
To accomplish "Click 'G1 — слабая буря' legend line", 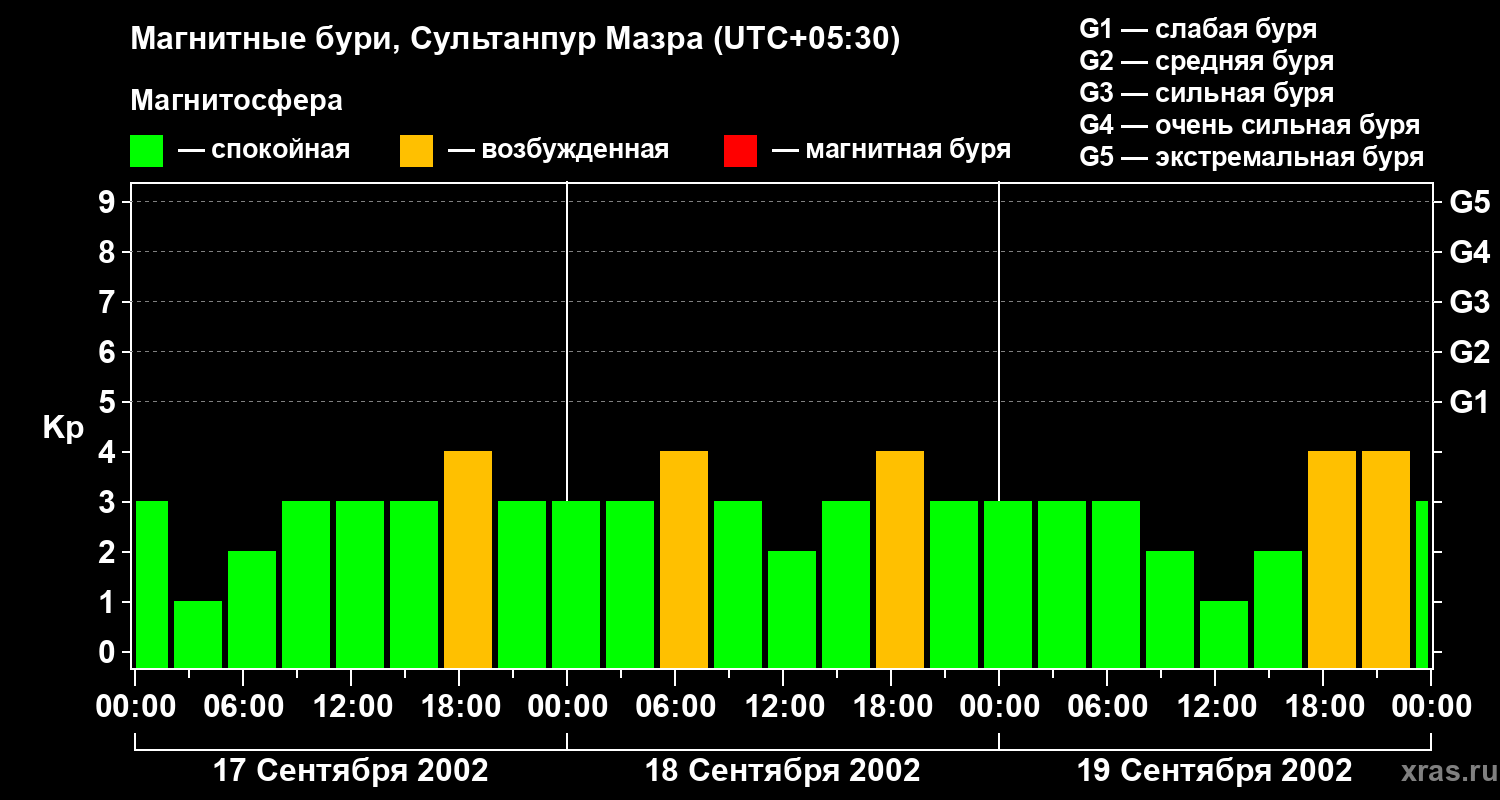I will (x=1198, y=29).
